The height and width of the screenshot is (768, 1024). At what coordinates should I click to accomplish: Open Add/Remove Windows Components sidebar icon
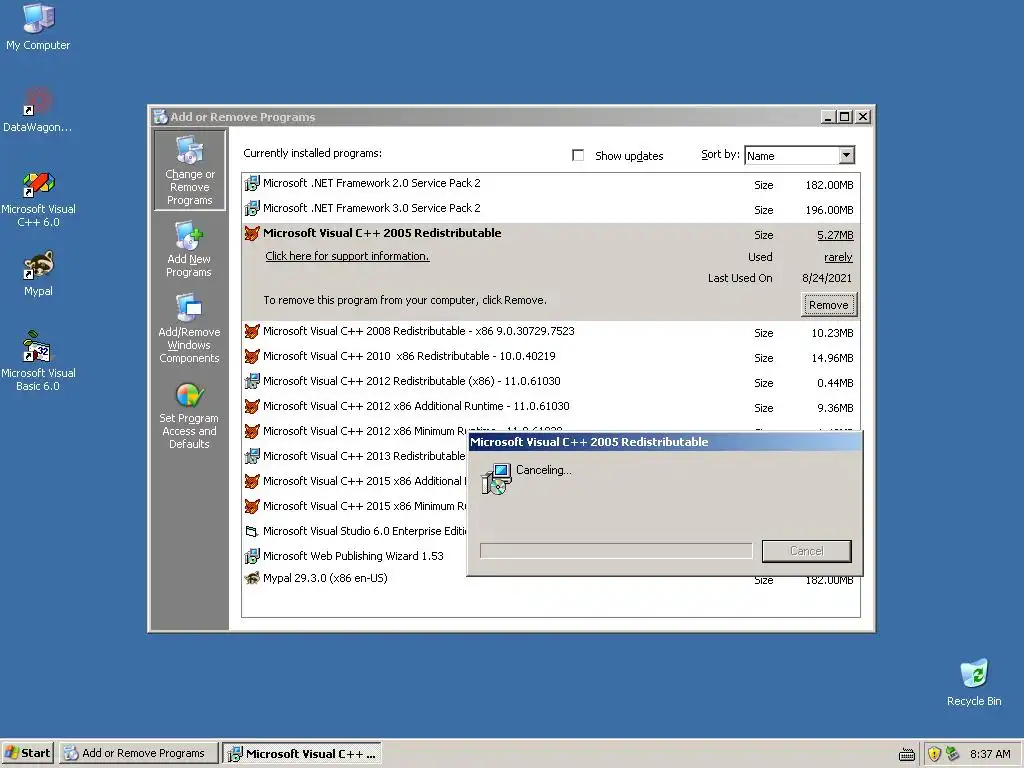[189, 328]
